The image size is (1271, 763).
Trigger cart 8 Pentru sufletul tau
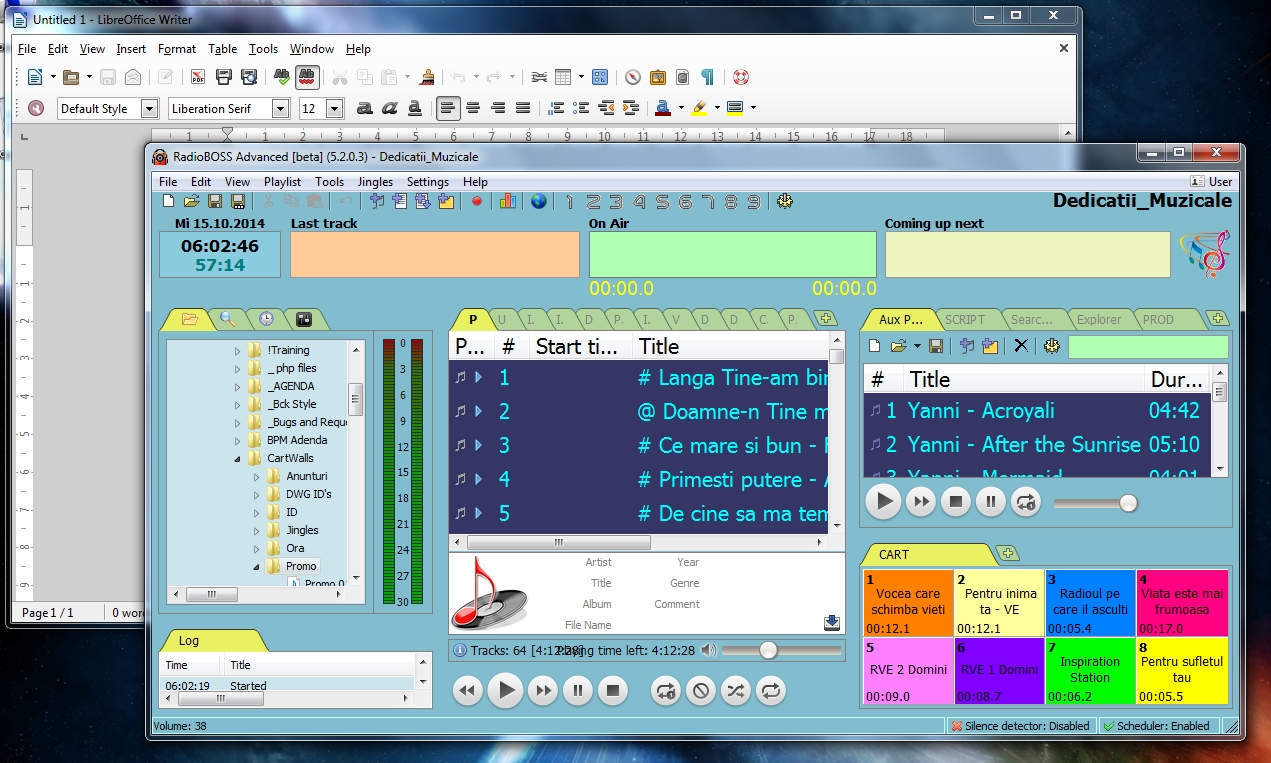coord(1181,671)
